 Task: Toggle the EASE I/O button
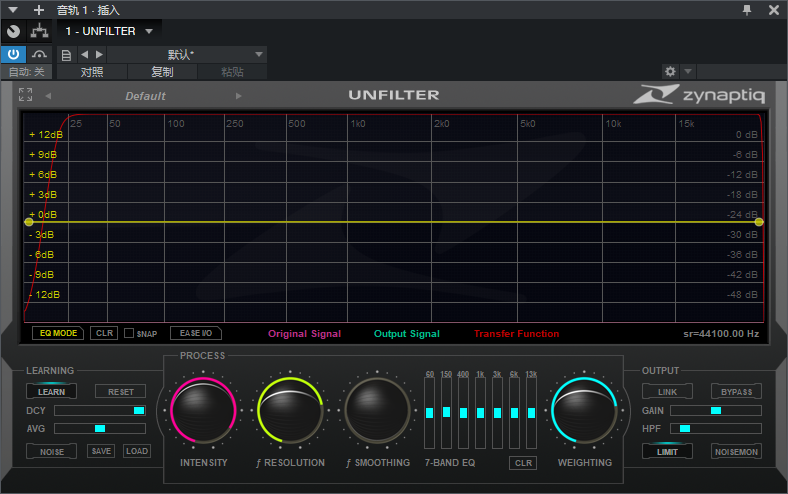point(196,333)
